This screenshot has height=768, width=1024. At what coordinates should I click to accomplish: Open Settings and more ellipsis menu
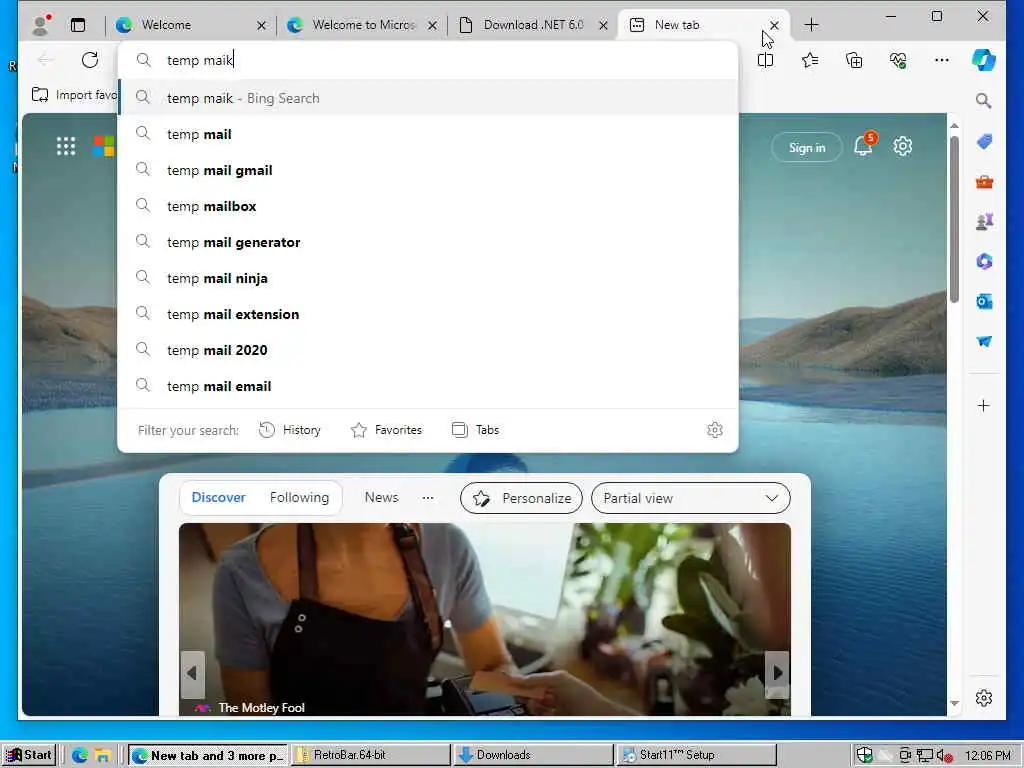[x=942, y=60]
